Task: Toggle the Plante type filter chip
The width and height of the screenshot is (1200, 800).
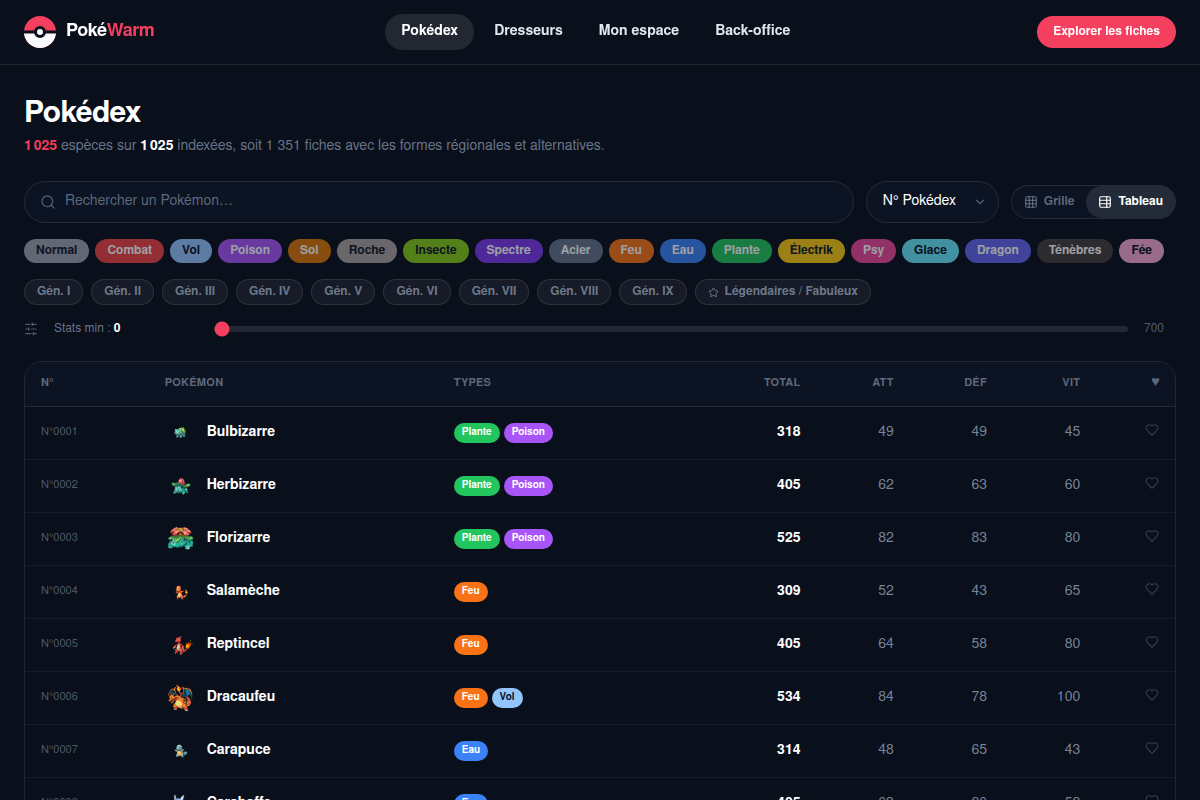Action: tap(742, 251)
